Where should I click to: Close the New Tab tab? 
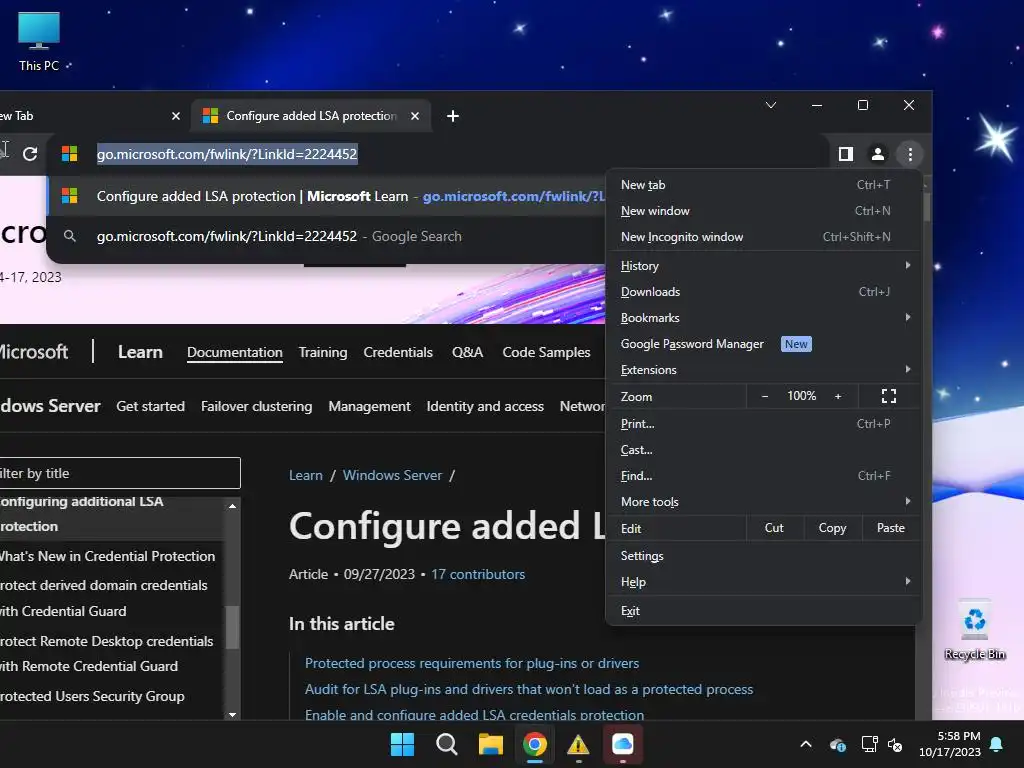[176, 116]
